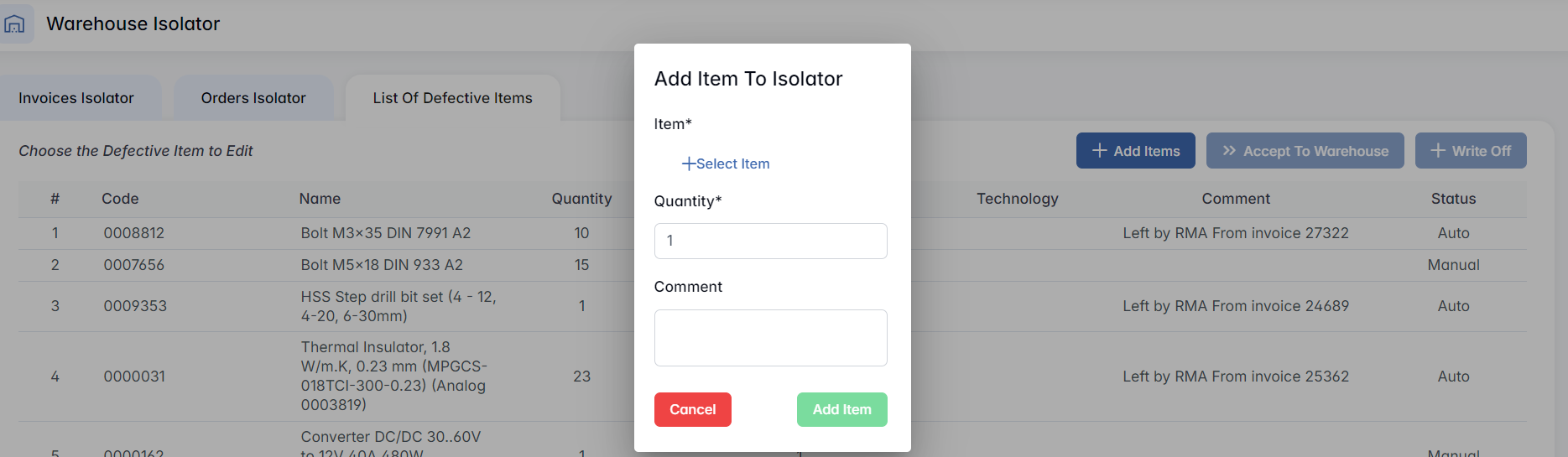Confirm with the green Add Item button
Image resolution: width=1568 pixels, height=457 pixels.
pyautogui.click(x=841, y=409)
